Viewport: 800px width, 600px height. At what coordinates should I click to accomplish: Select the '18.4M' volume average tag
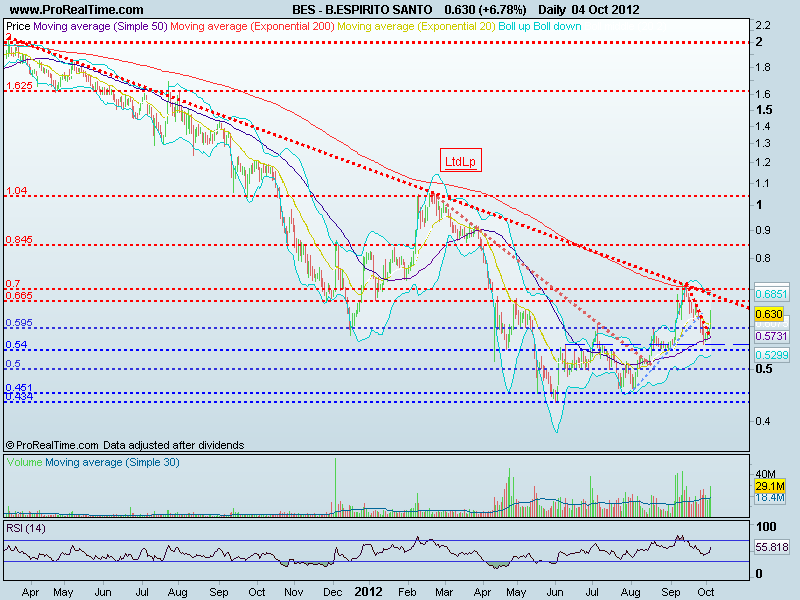pos(770,497)
